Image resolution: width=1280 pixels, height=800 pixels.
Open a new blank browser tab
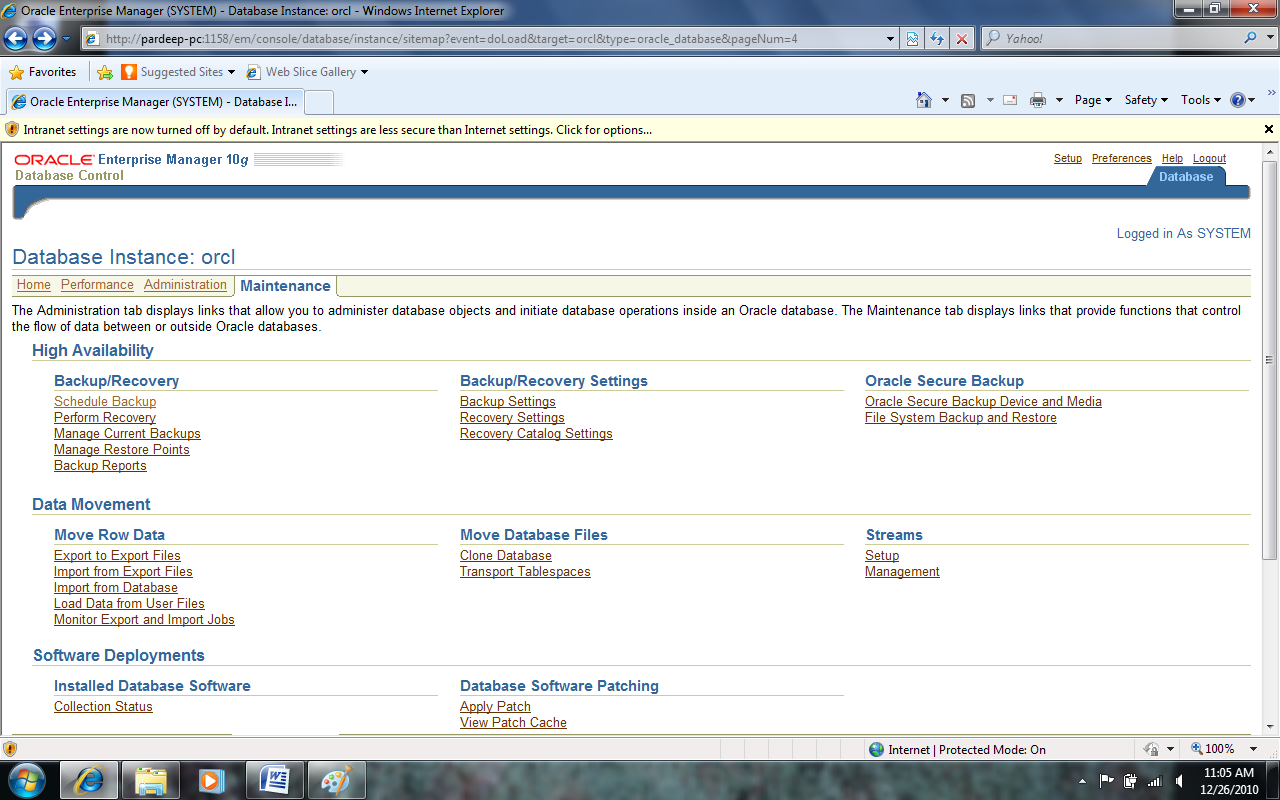click(x=318, y=102)
